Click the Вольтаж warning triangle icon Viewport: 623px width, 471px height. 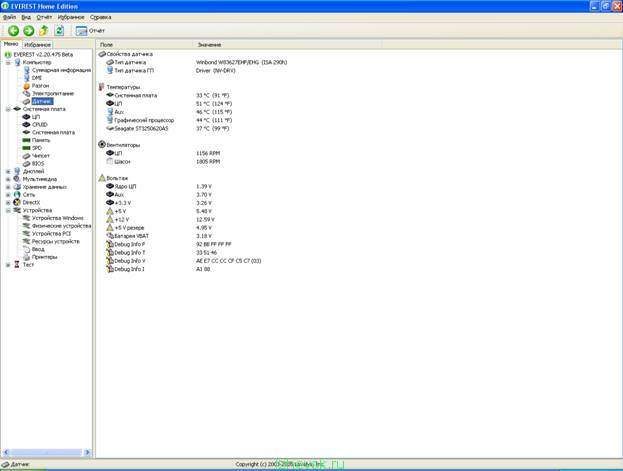(x=102, y=178)
